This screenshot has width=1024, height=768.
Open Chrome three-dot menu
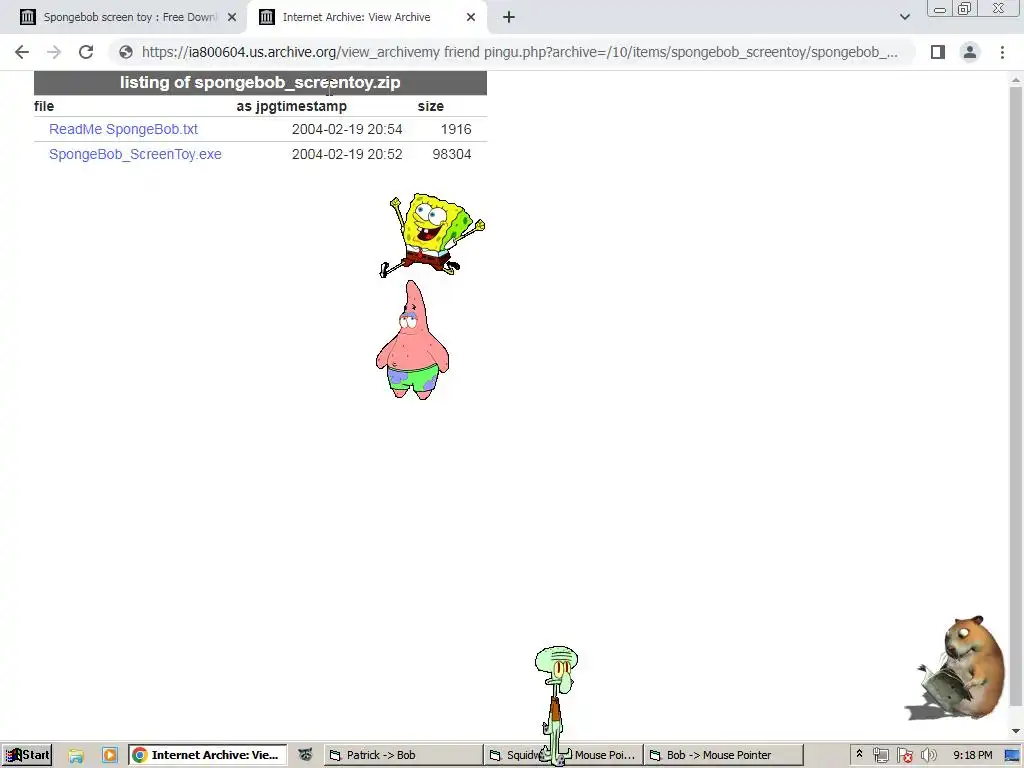click(1002, 52)
